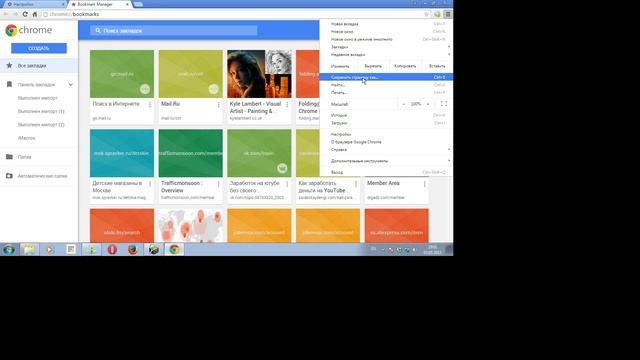Click the bookmark search field
640x360 pixels.
[173, 31]
